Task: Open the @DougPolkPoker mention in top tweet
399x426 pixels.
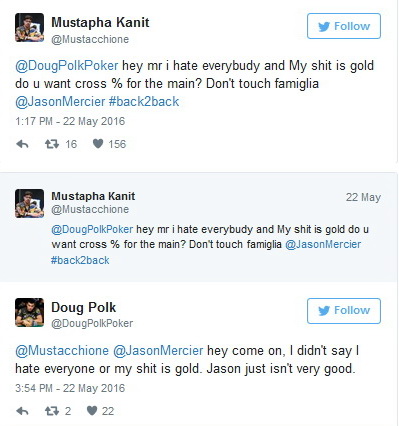Action: pyautogui.click(x=67, y=66)
